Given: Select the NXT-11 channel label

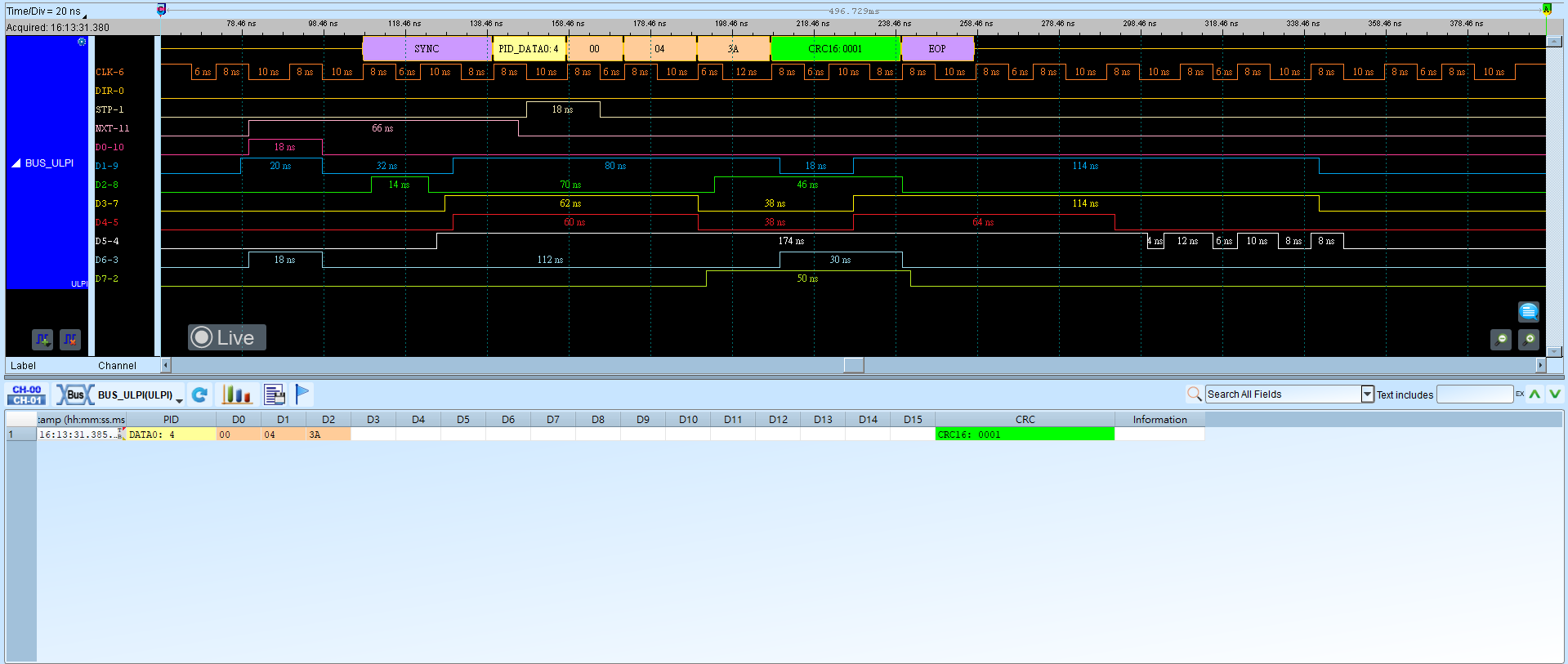Looking at the screenshot, I should point(112,128).
